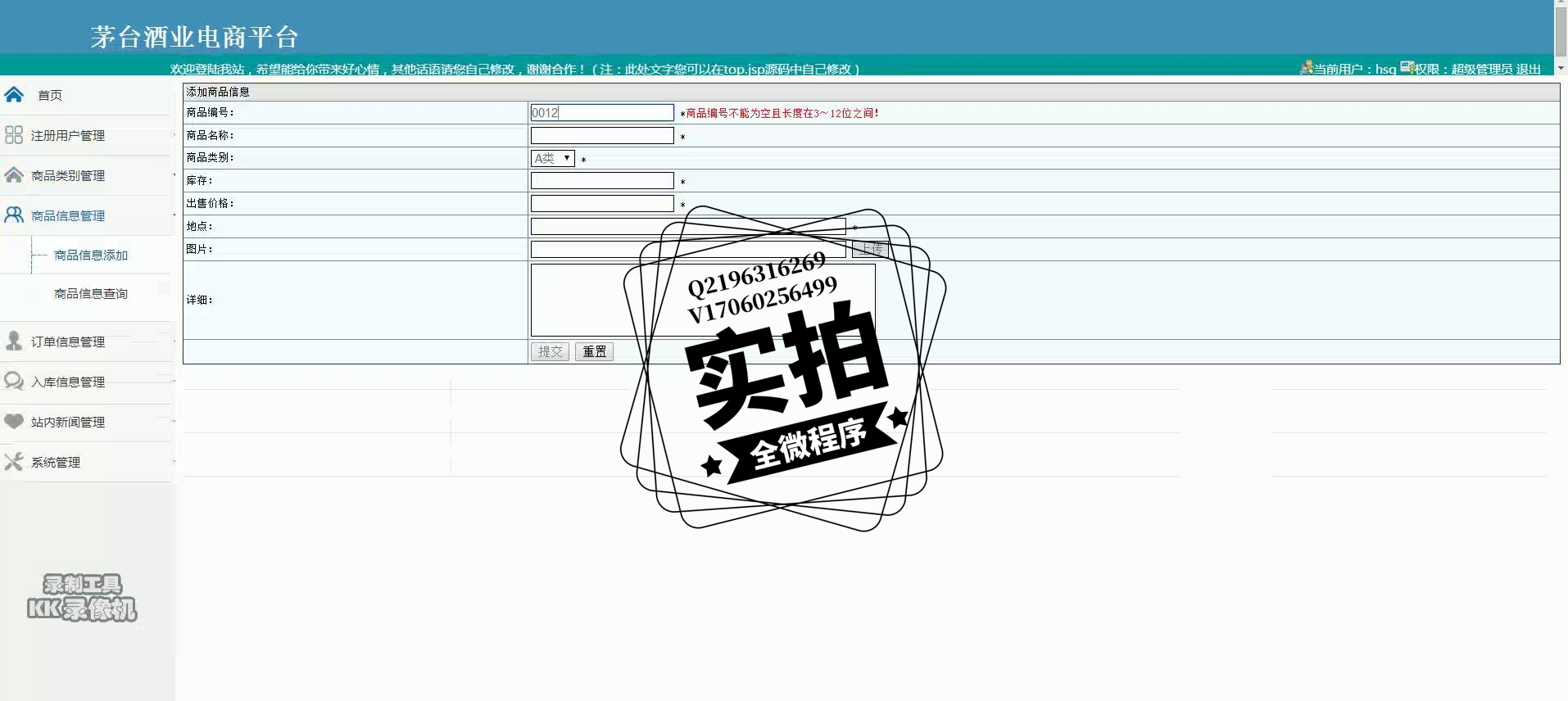
Task: Click the 库存: label
Action: (x=199, y=180)
